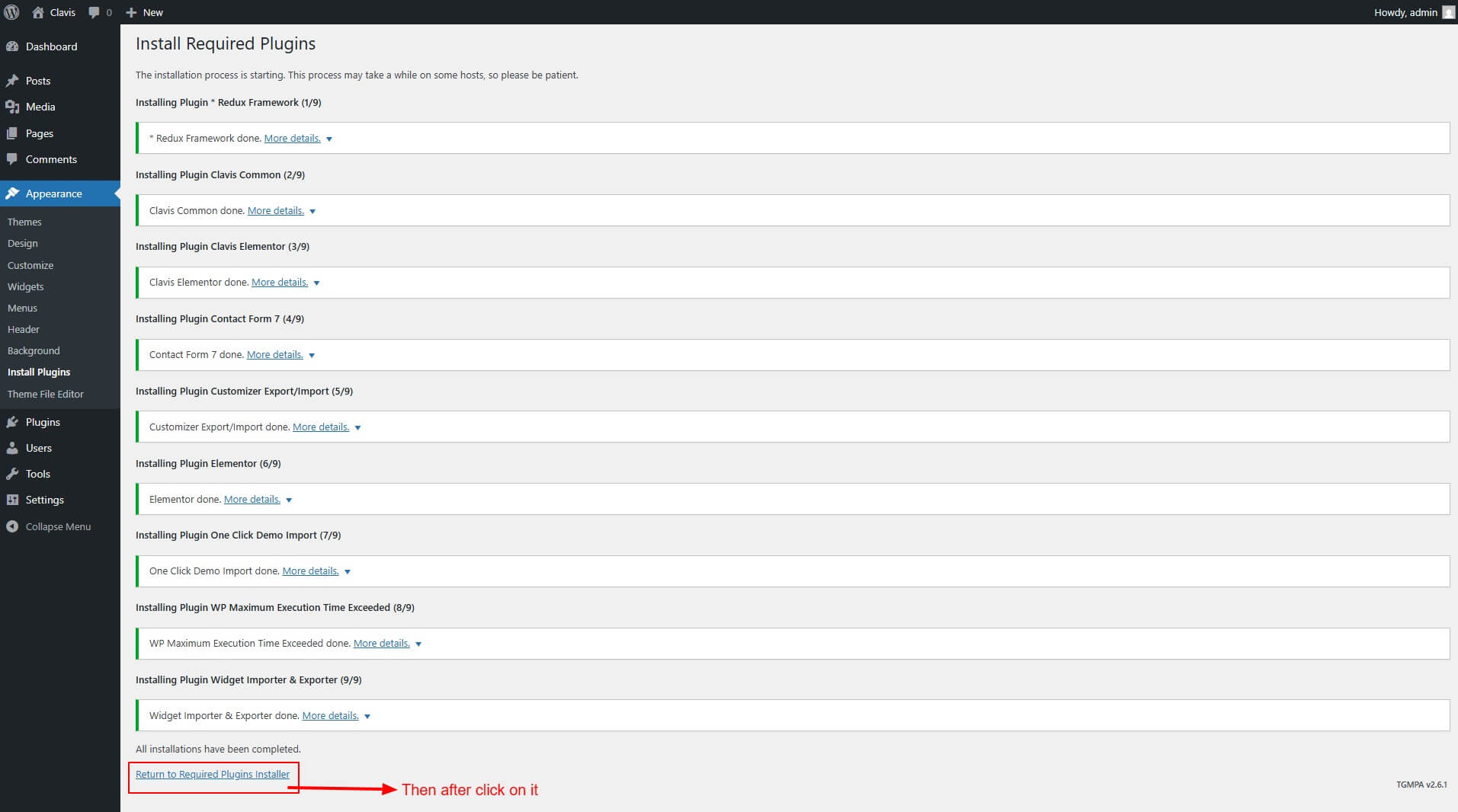Viewport: 1458px width, 812px height.
Task: Click the admin avatar in top bar
Action: 1448,12
